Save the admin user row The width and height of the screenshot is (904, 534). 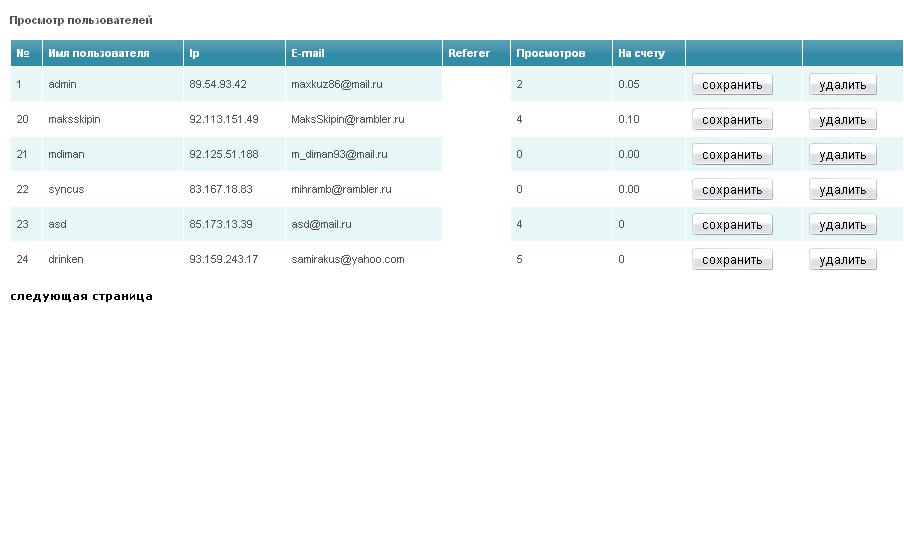tap(732, 85)
